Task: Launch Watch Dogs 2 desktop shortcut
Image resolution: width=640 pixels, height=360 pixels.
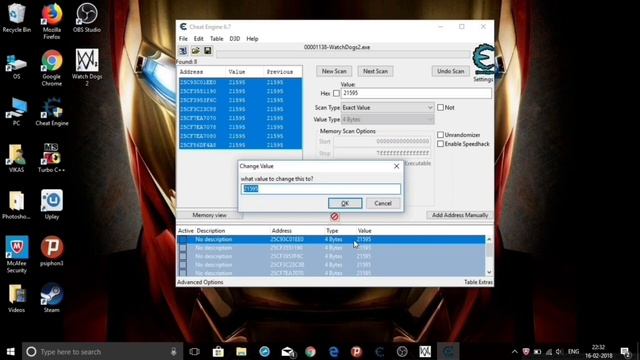Action: click(87, 68)
